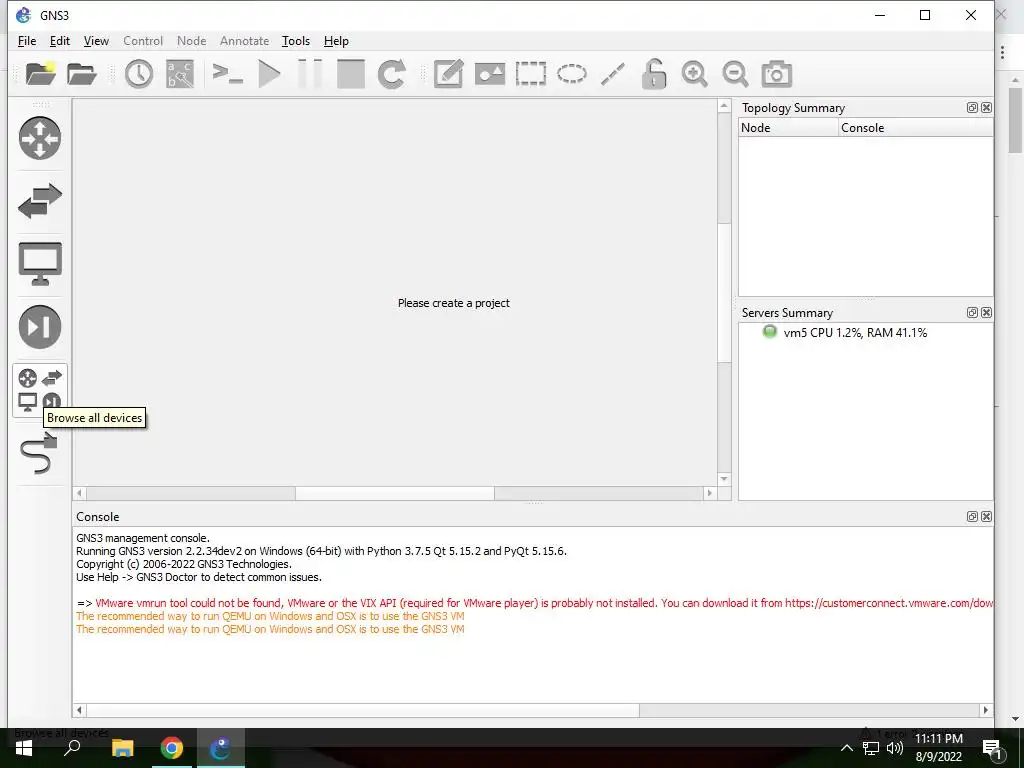The width and height of the screenshot is (1024, 768).
Task: Open Google Chrome from the taskbar
Action: coord(172,748)
